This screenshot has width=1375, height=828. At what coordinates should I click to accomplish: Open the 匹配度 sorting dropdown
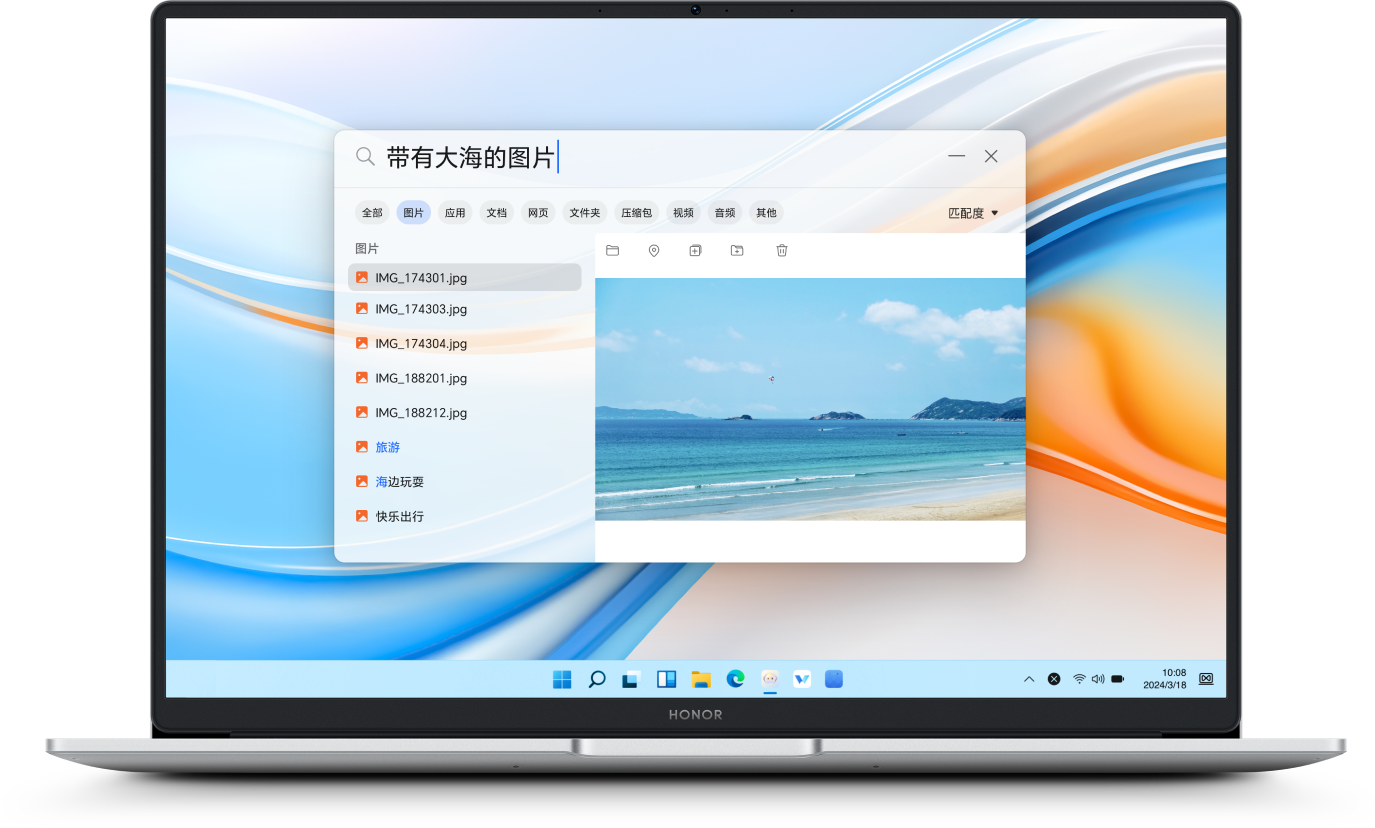pos(971,212)
